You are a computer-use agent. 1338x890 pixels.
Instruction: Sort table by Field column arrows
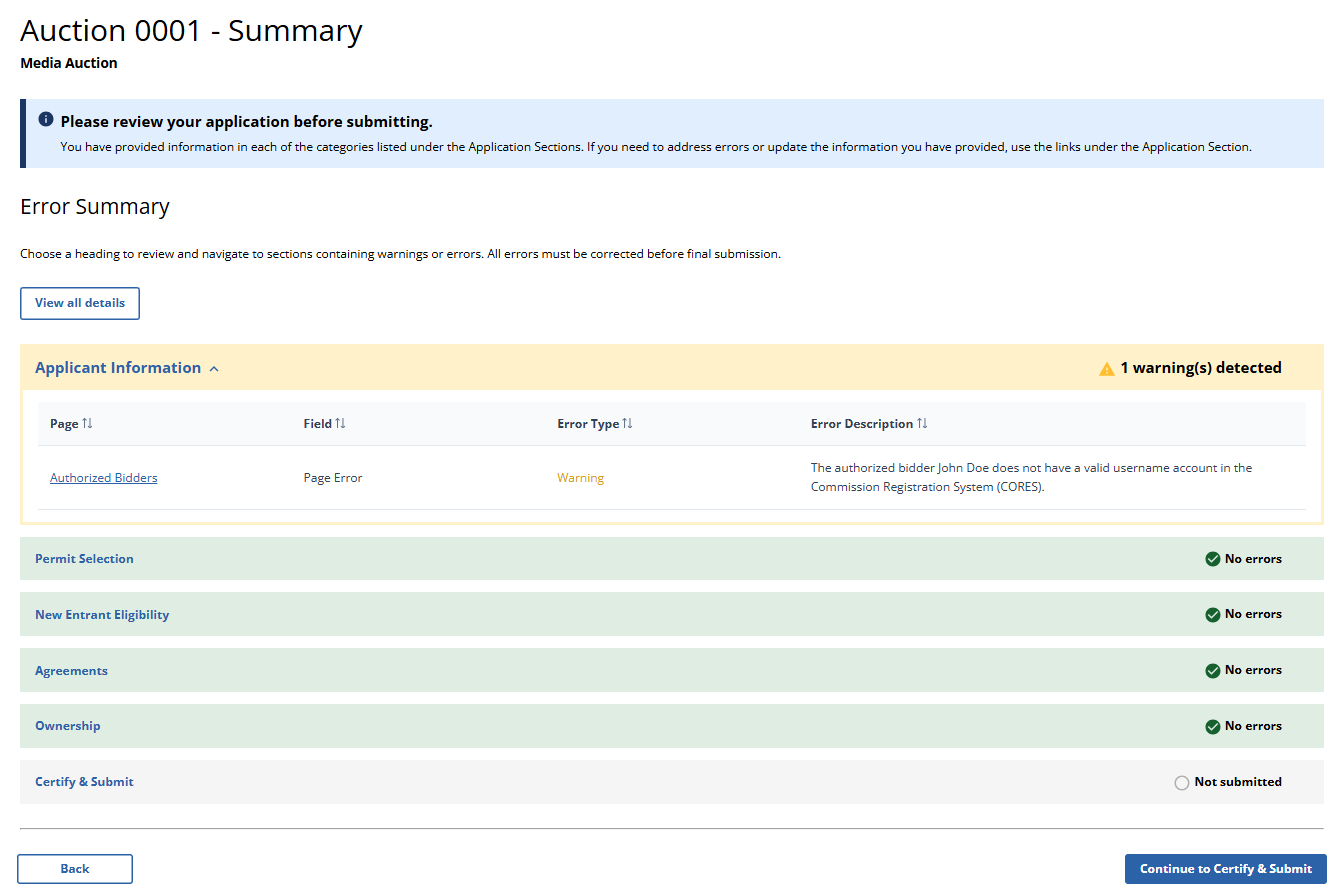340,424
